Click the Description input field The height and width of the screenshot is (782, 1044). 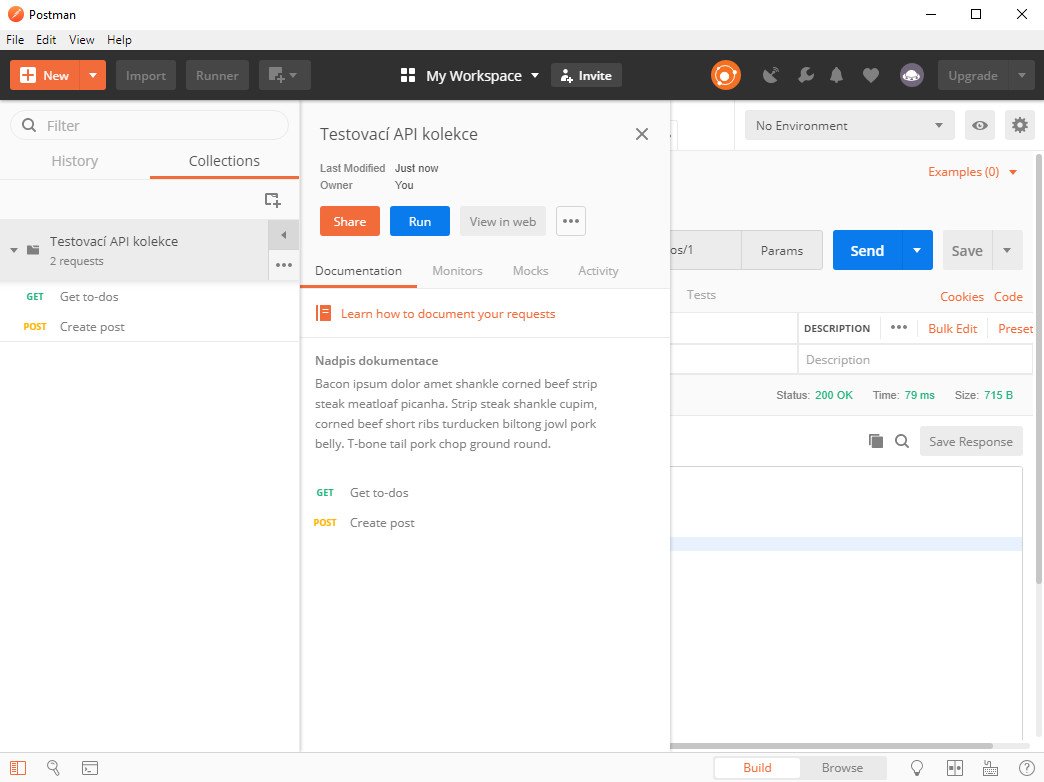tap(915, 360)
